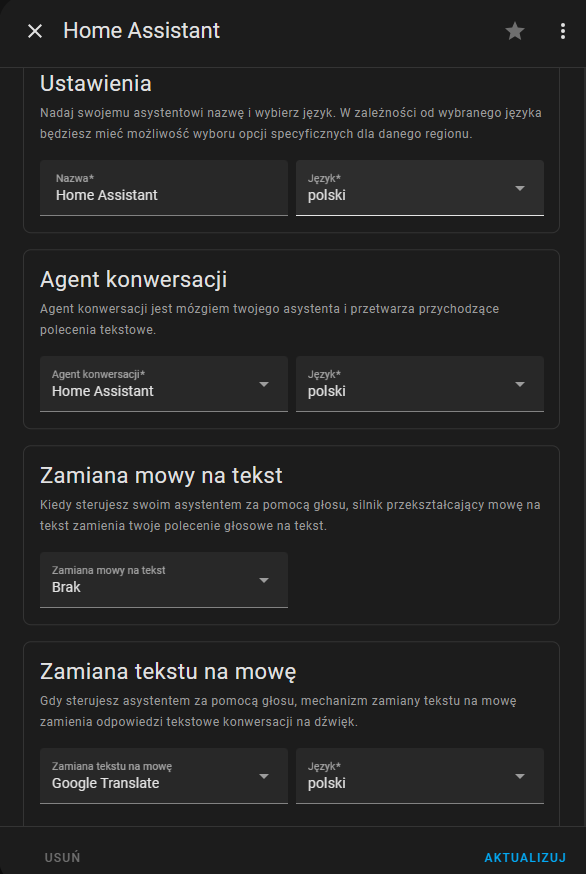
Task: Open the Zamiana mowy na tekst dropdown
Action: 164,580
